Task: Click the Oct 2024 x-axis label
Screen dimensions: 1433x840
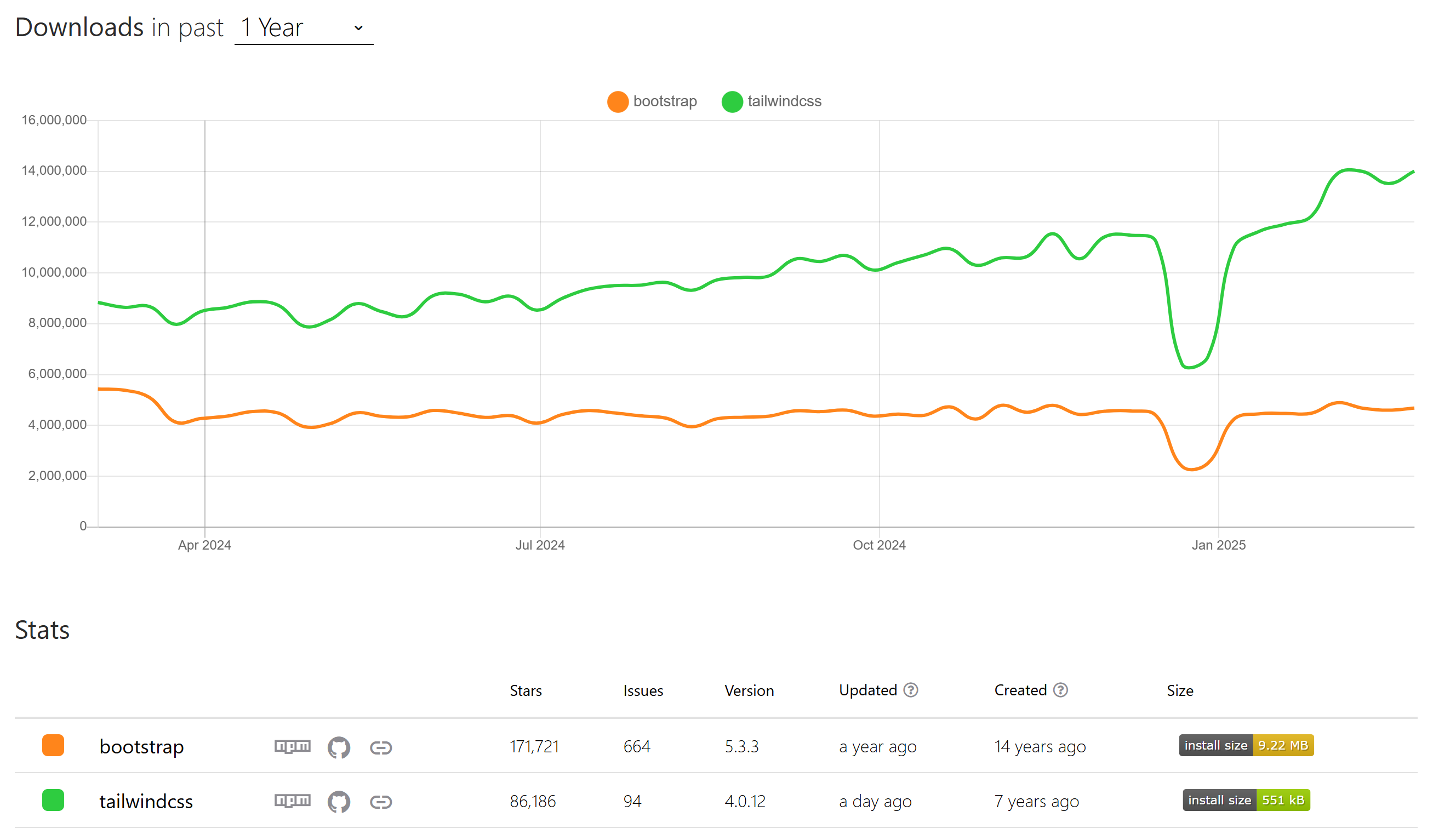Action: (878, 545)
